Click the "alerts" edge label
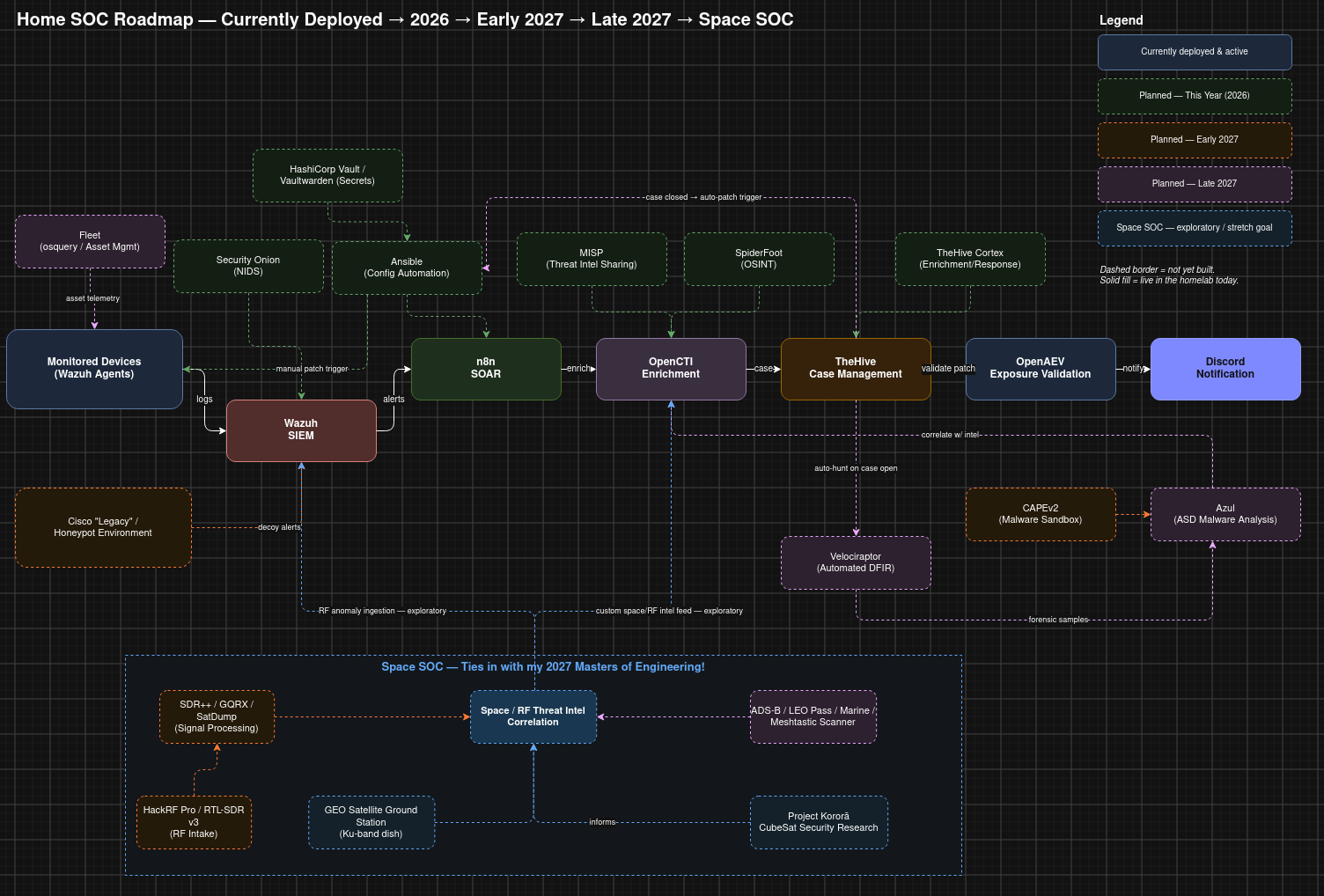Image resolution: width=1324 pixels, height=896 pixels. click(394, 400)
